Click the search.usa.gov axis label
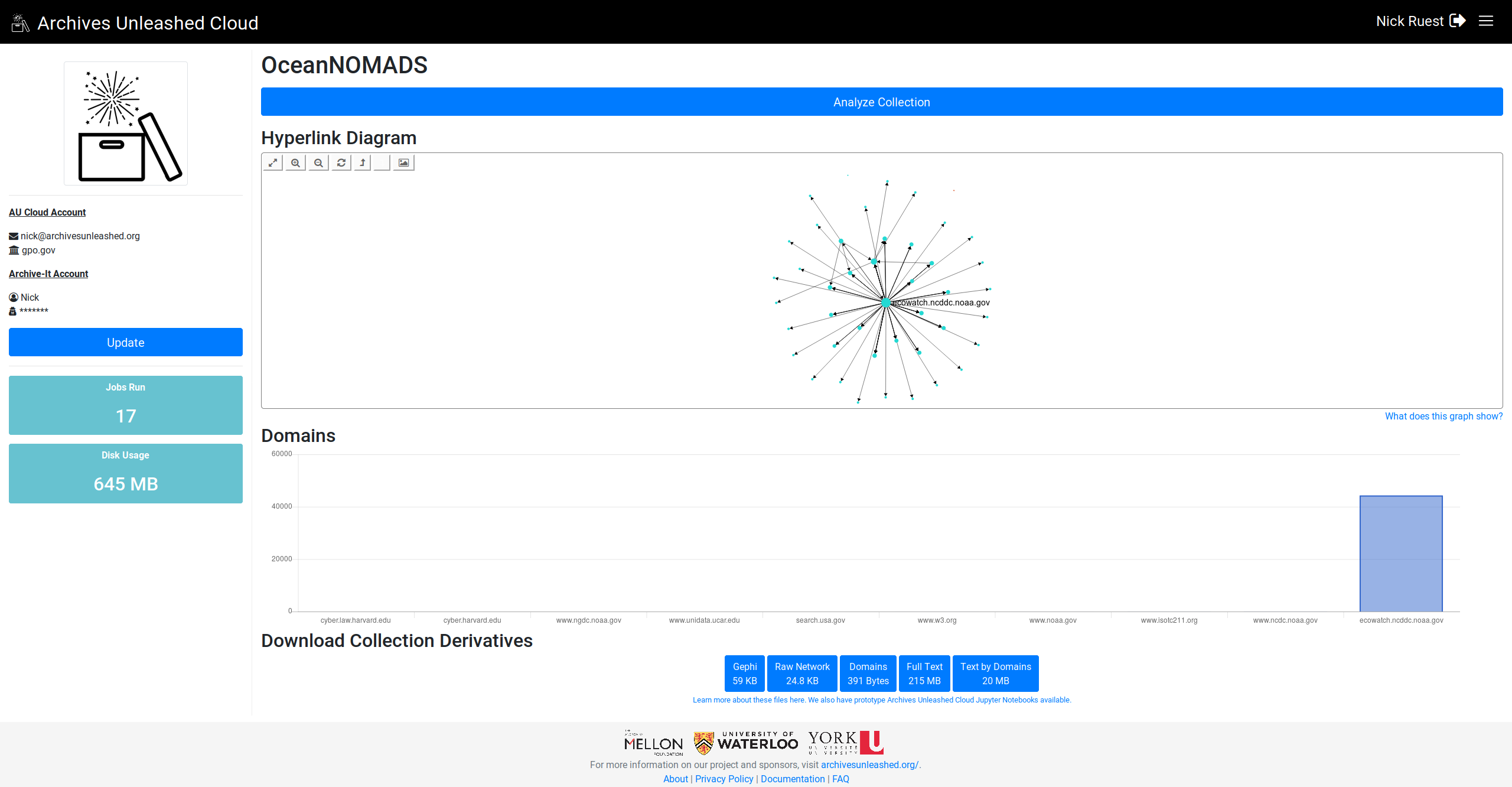The width and height of the screenshot is (1512, 787). click(x=820, y=620)
